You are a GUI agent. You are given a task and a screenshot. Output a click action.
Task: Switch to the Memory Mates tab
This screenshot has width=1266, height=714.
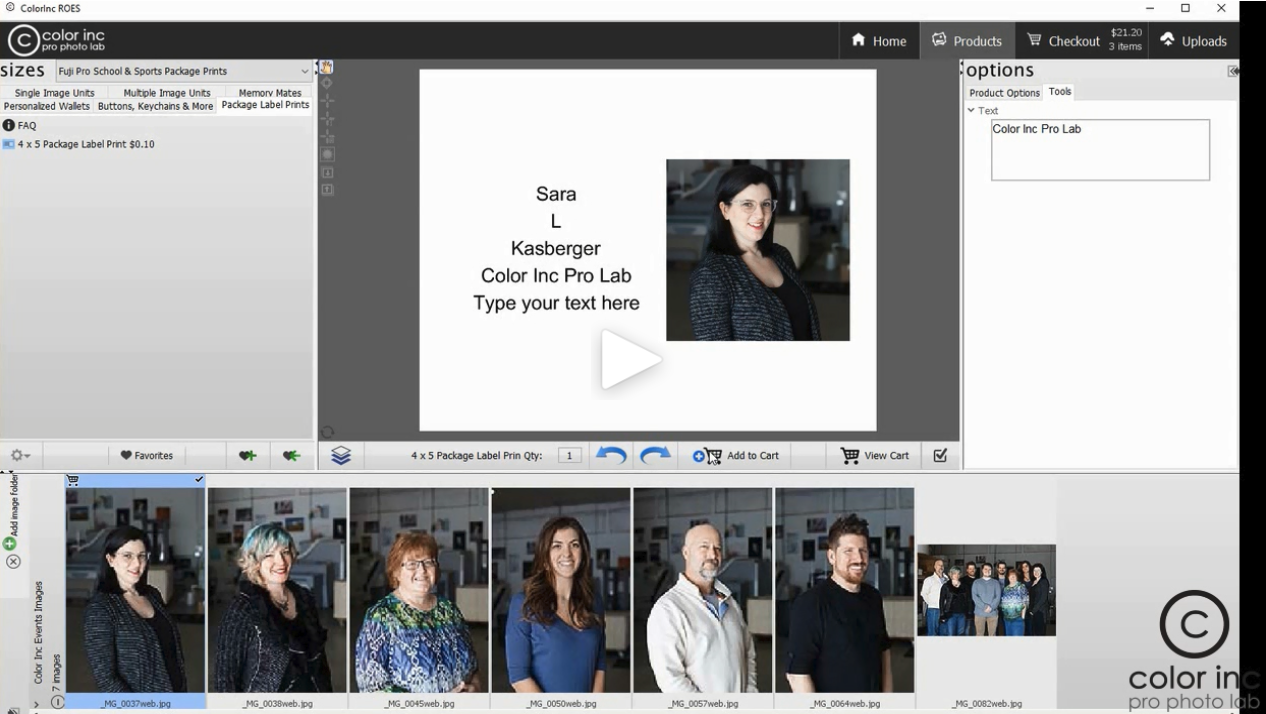pyautogui.click(x=270, y=93)
